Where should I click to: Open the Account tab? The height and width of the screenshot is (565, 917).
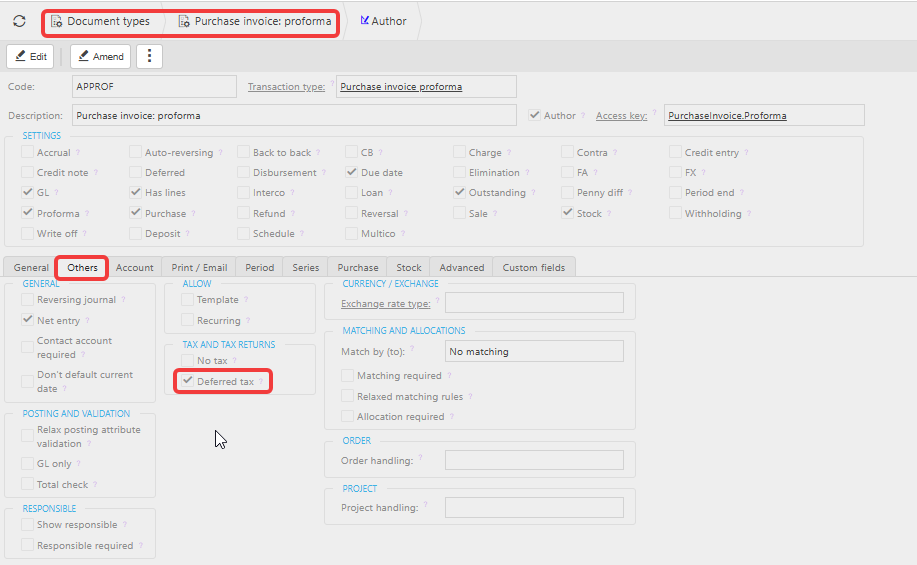click(134, 267)
